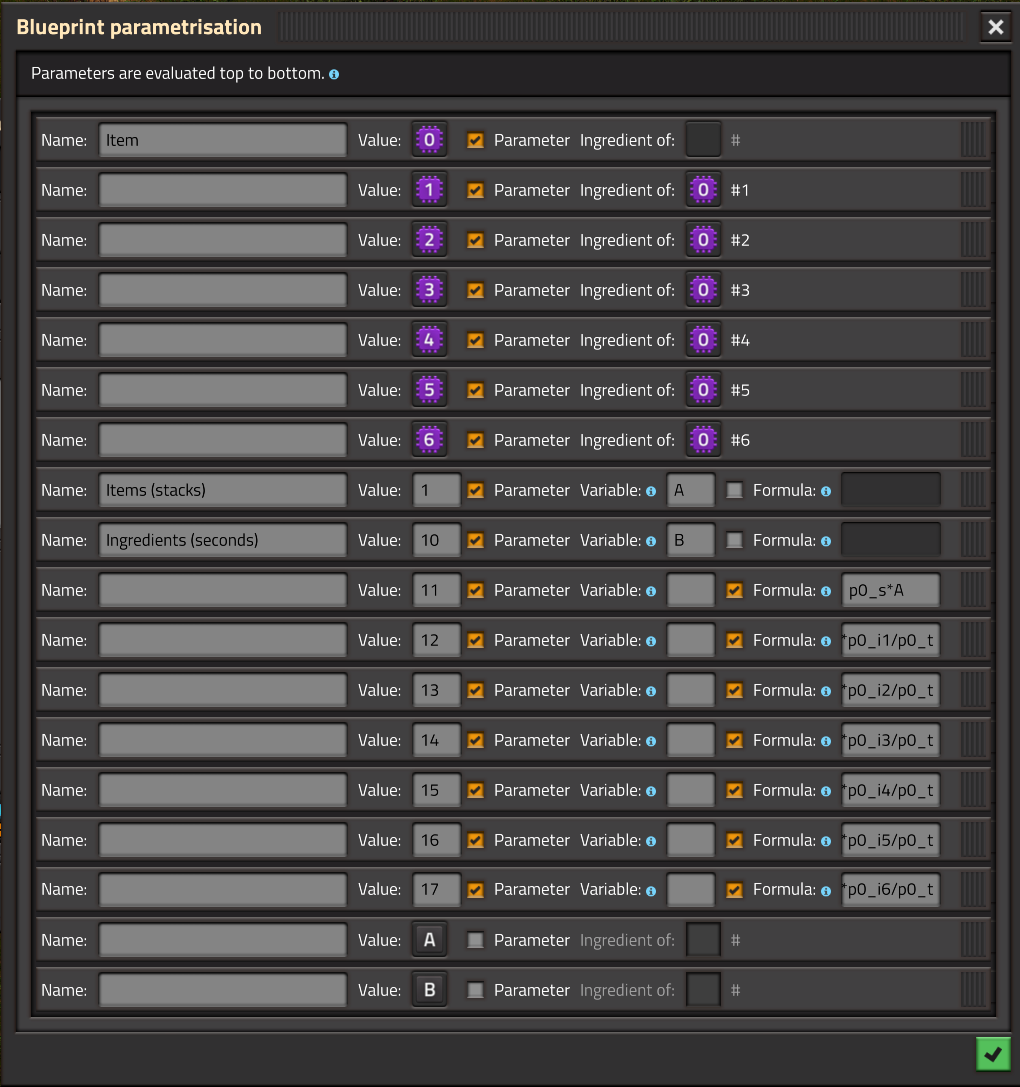The width and height of the screenshot is (1020, 1087).
Task: Click the purple parameter 0 value icon
Action: click(x=429, y=140)
